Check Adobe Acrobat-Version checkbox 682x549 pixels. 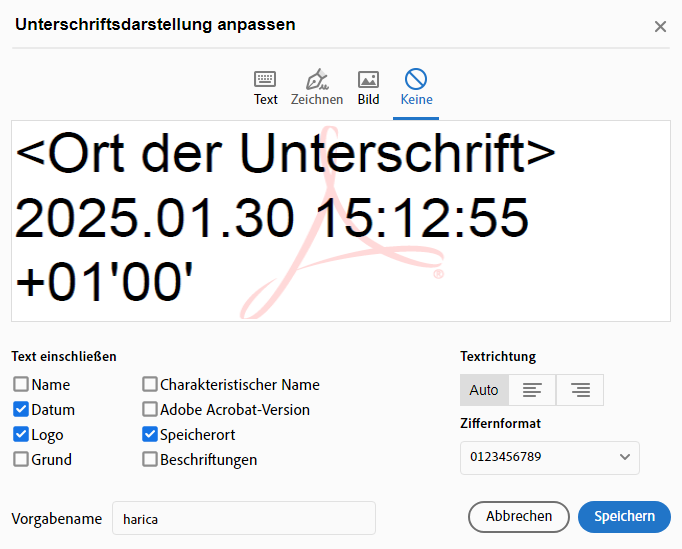[150, 410]
